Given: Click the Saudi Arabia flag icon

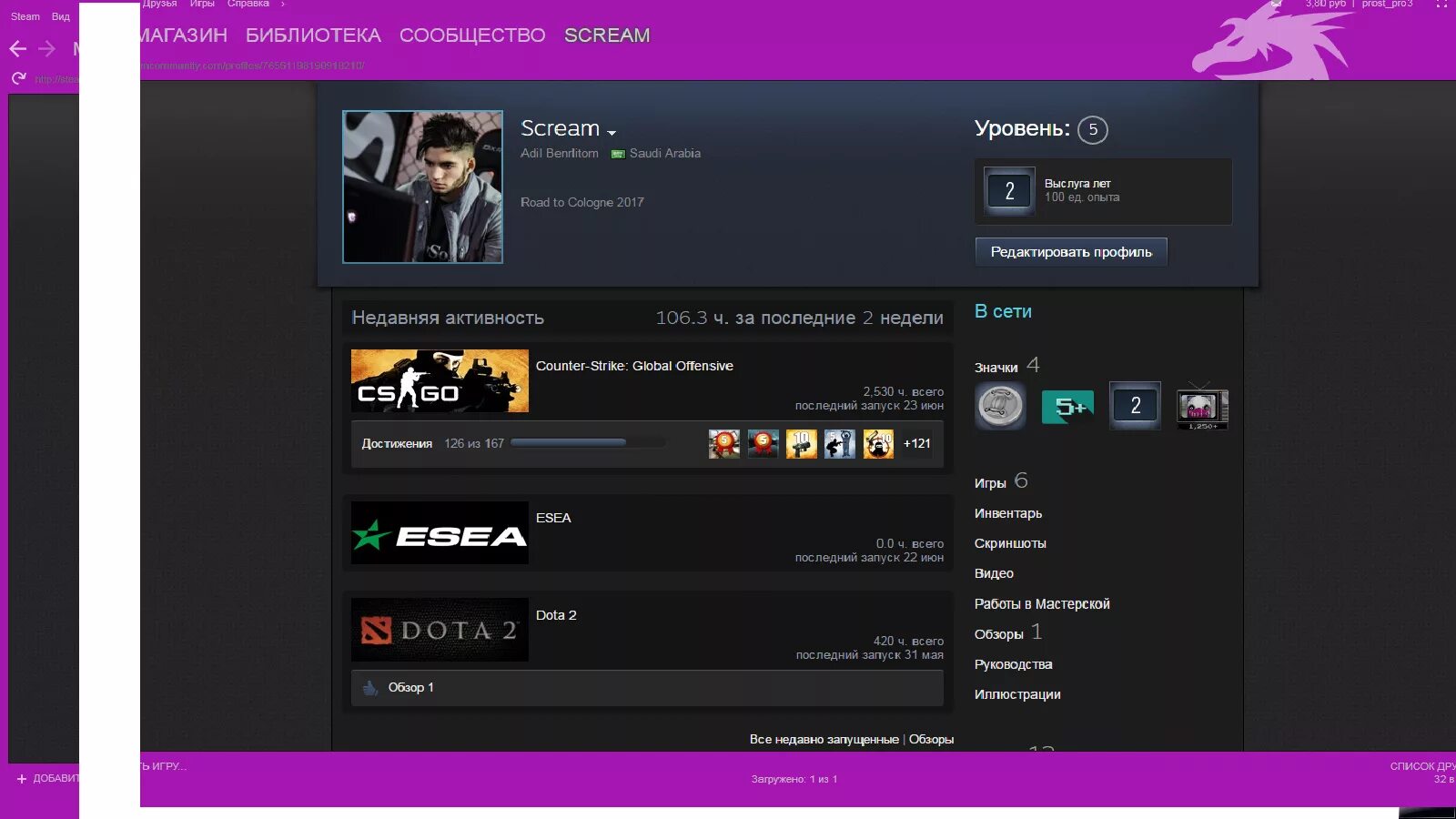Looking at the screenshot, I should (x=618, y=154).
